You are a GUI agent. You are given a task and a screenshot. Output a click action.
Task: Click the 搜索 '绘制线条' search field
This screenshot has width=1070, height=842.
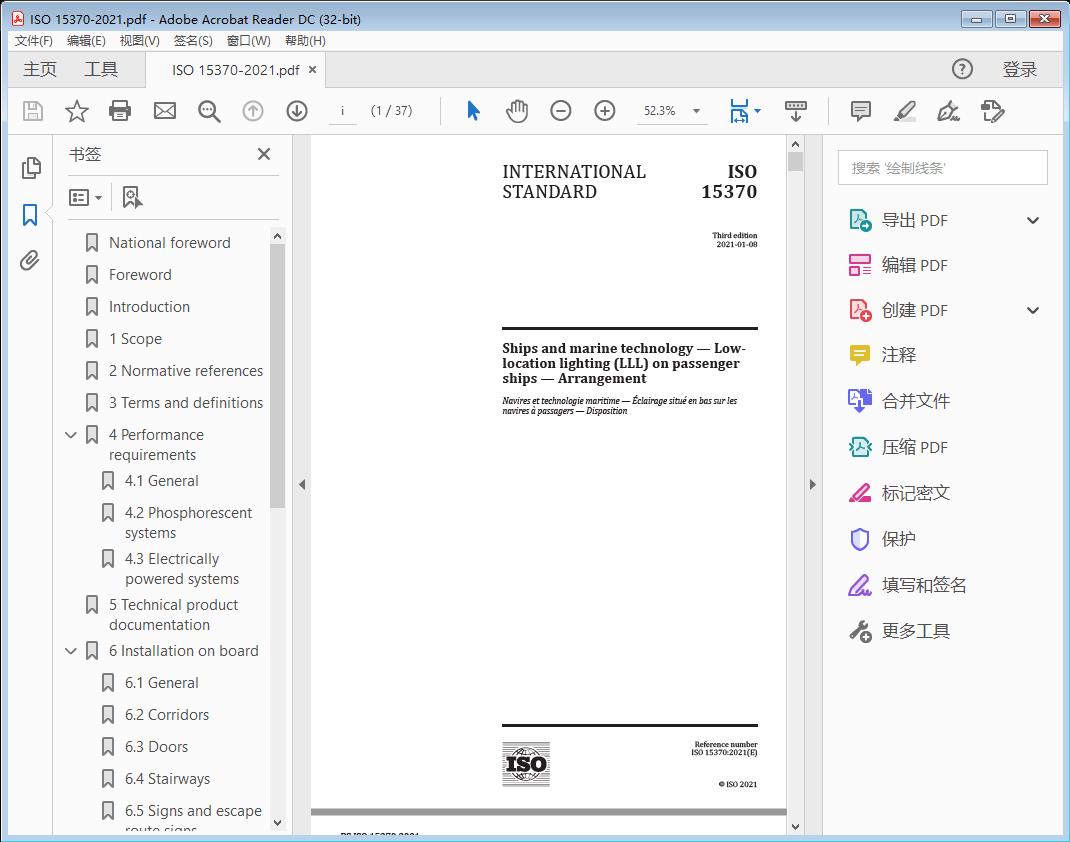941,167
